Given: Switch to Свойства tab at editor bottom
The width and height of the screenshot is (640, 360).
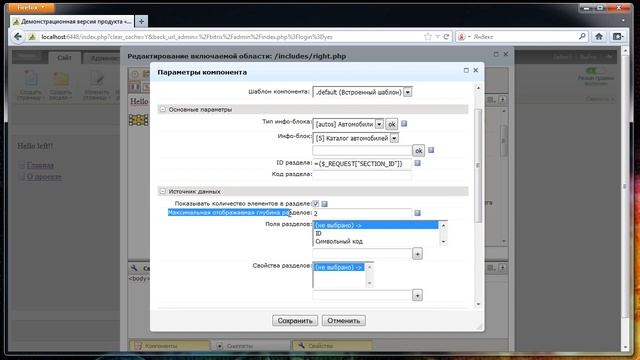Looking at the screenshot, I should 332,346.
